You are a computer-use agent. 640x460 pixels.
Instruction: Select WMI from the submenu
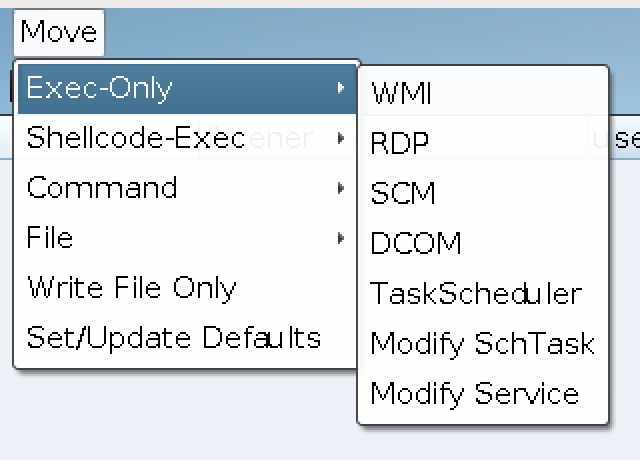[483, 93]
